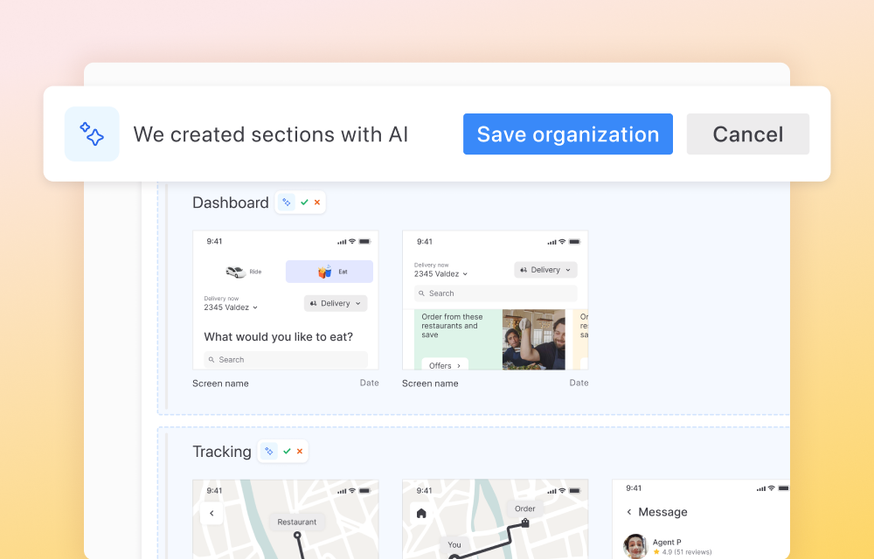
Task: Expand the Delivery dropdown in second Dashboard screen
Action: pyautogui.click(x=546, y=270)
